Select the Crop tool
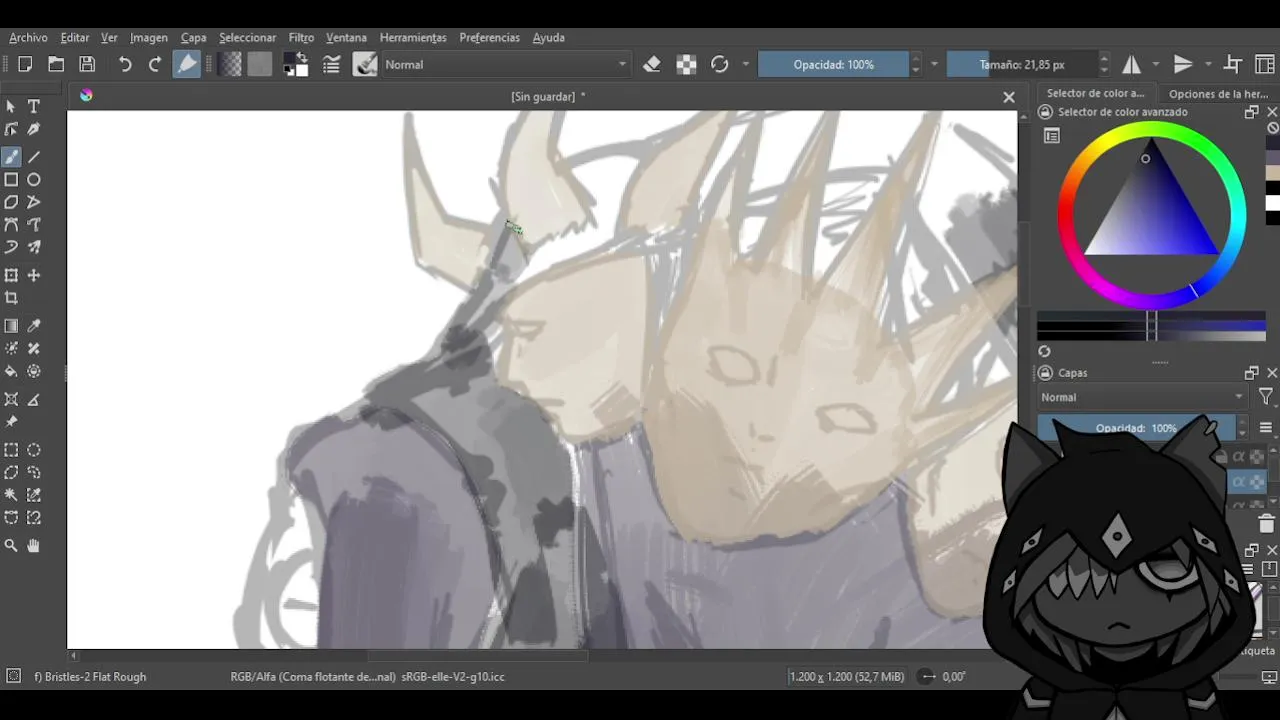Image resolution: width=1280 pixels, height=720 pixels. coord(11,298)
